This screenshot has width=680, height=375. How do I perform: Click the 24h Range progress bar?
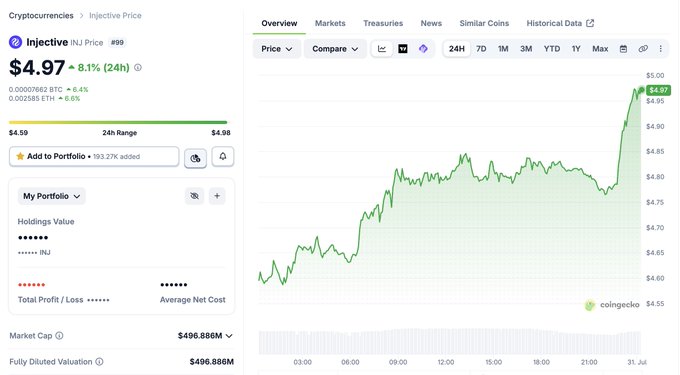[118, 122]
